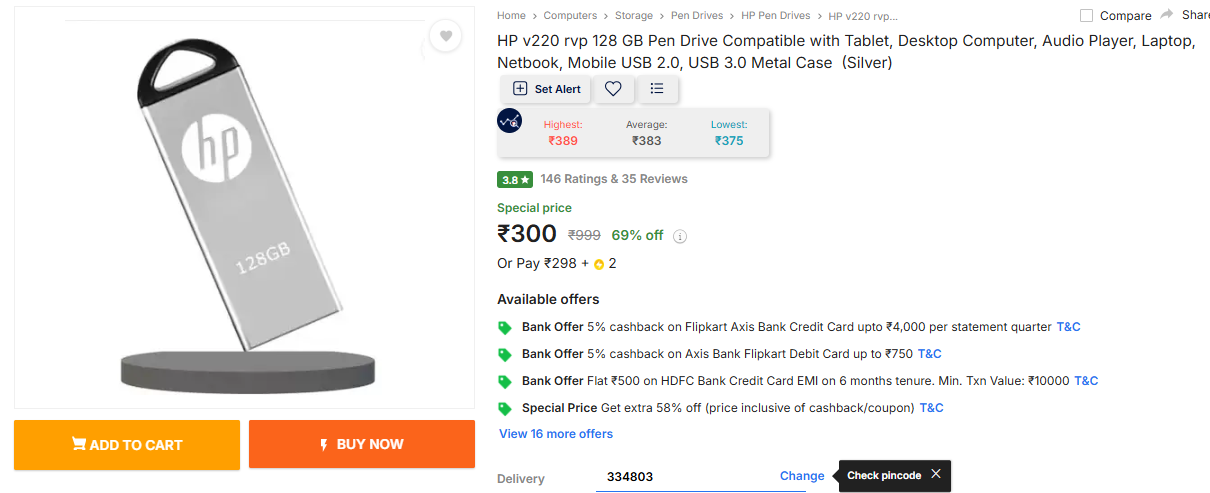Close the Check pincode tooltip
Image resolution: width=1210 pixels, height=493 pixels.
tap(936, 474)
